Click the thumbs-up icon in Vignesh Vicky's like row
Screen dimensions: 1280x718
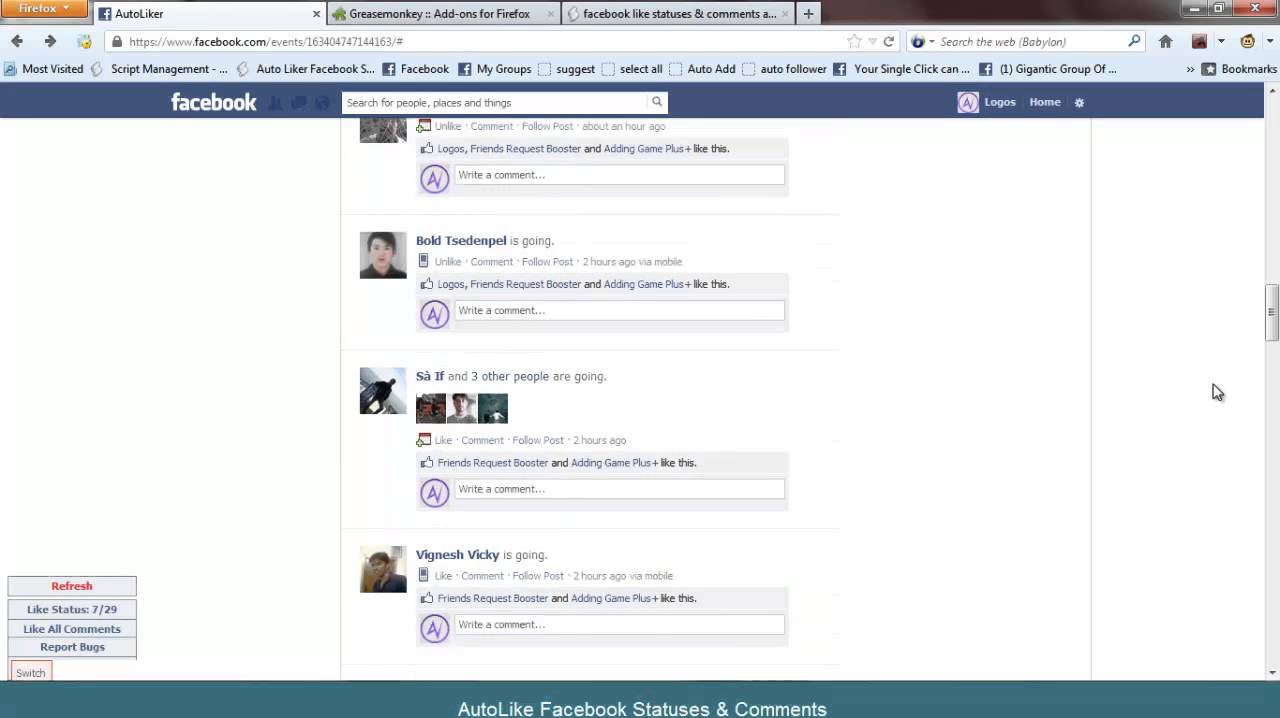click(x=427, y=598)
